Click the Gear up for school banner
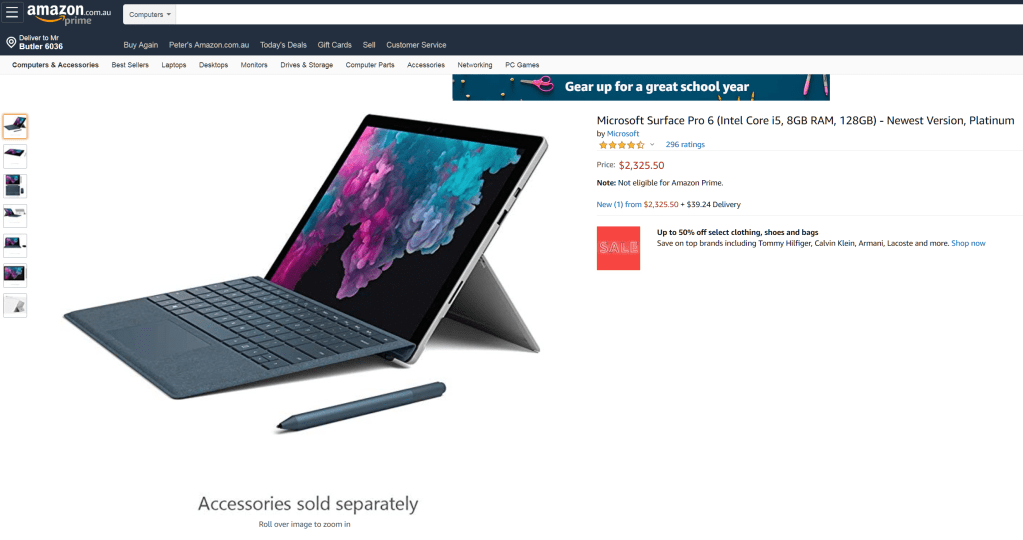The height and width of the screenshot is (540, 1023). pyautogui.click(x=641, y=87)
